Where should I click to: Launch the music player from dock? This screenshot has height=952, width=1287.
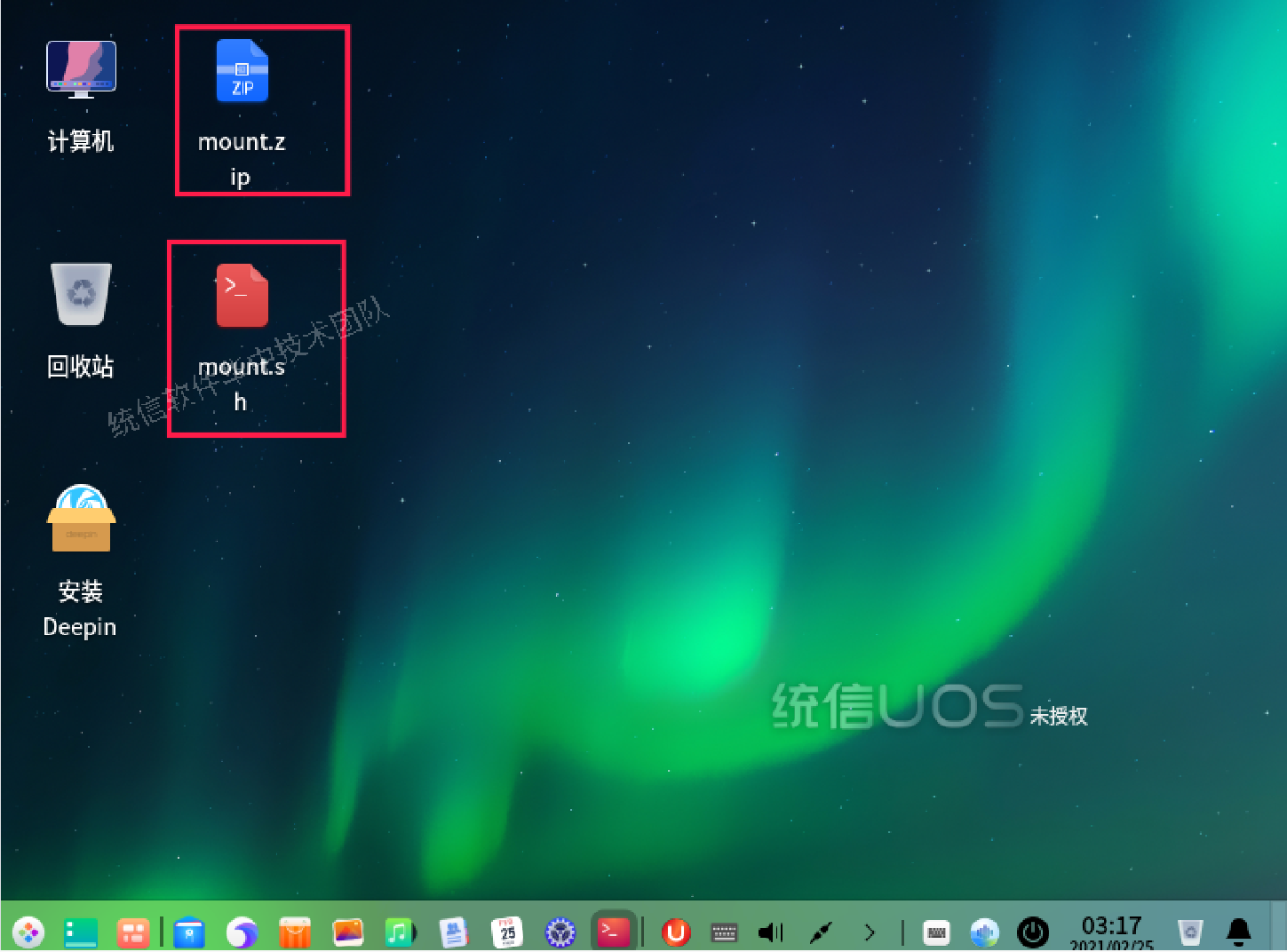tap(401, 932)
